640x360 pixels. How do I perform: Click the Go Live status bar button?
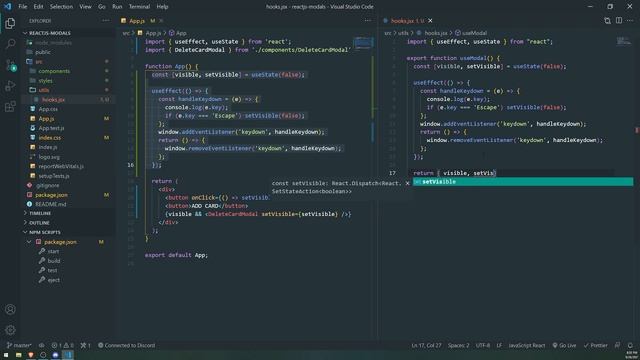564,345
